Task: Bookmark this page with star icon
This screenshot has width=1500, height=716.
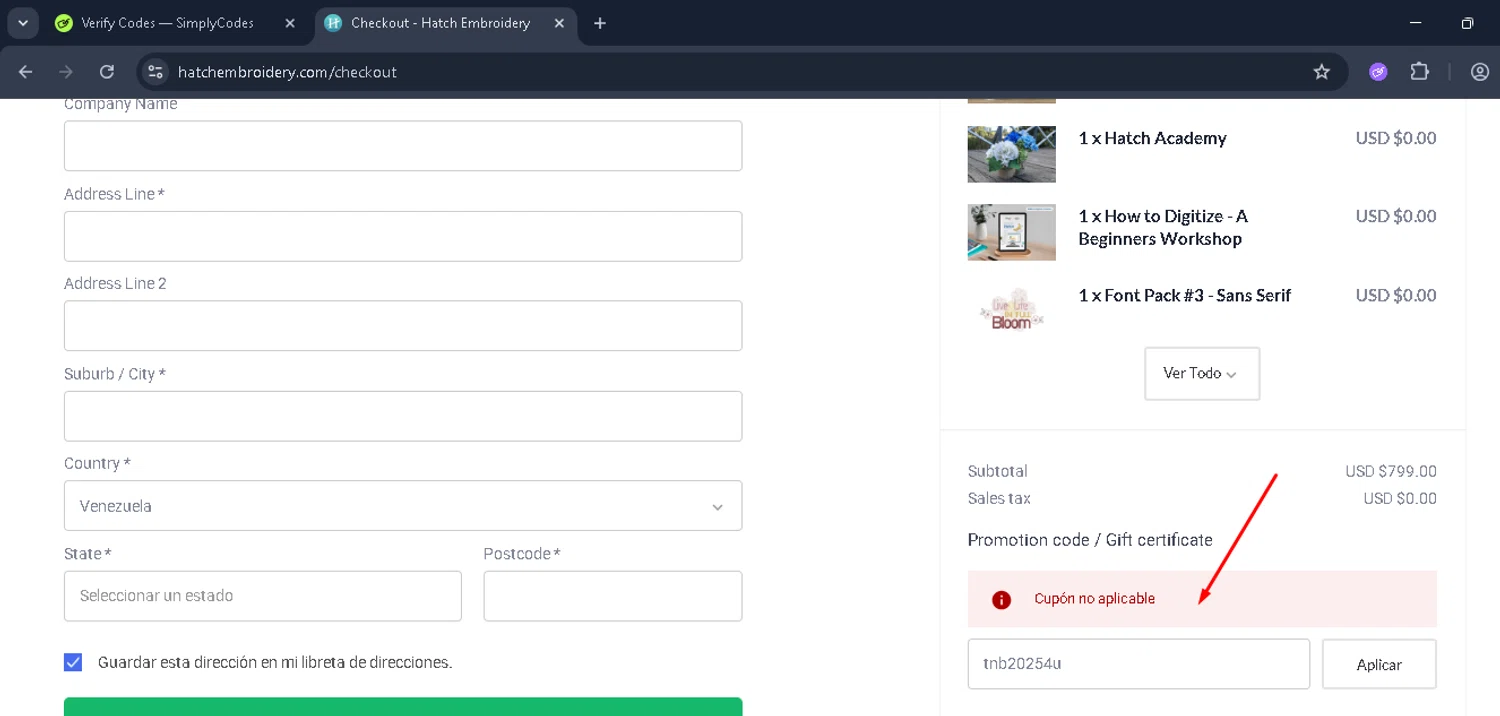Action: [x=1322, y=72]
